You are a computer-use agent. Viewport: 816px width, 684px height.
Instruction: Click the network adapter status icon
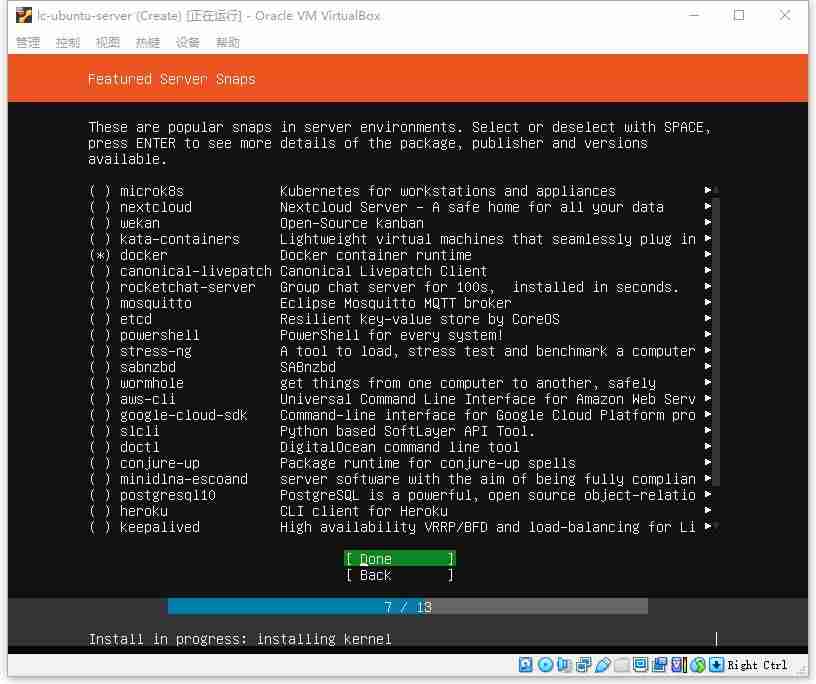pyautogui.click(x=583, y=665)
